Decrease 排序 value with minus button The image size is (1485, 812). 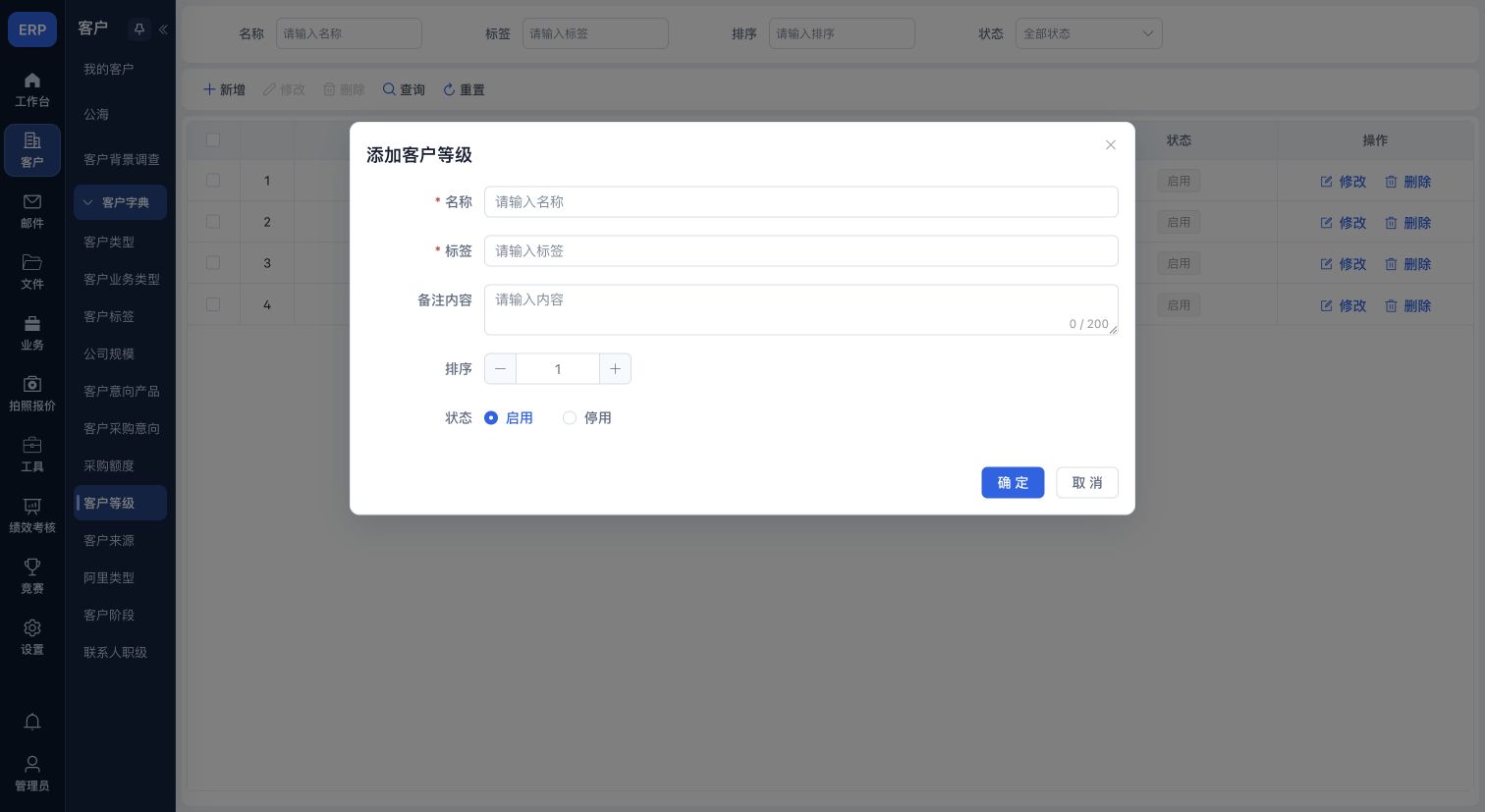pyautogui.click(x=500, y=369)
